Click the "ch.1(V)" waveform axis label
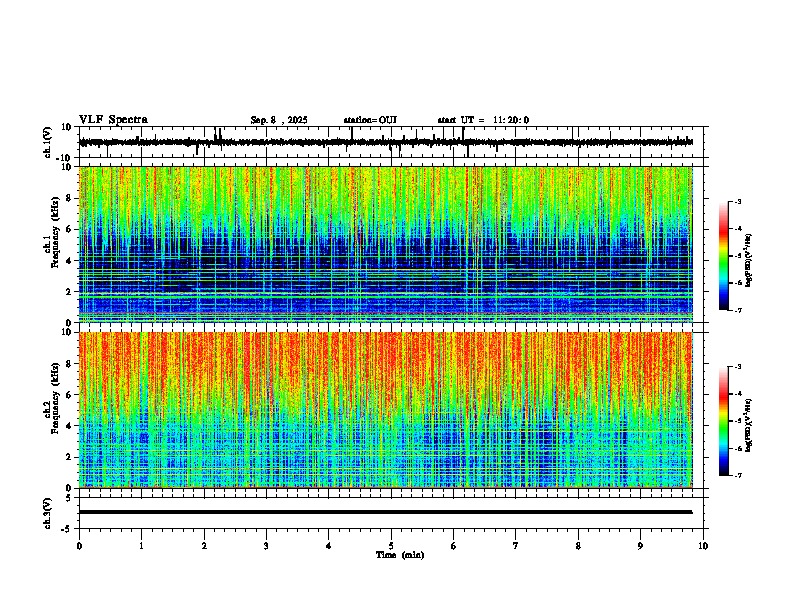This screenshot has width=792, height=612. 48,142
